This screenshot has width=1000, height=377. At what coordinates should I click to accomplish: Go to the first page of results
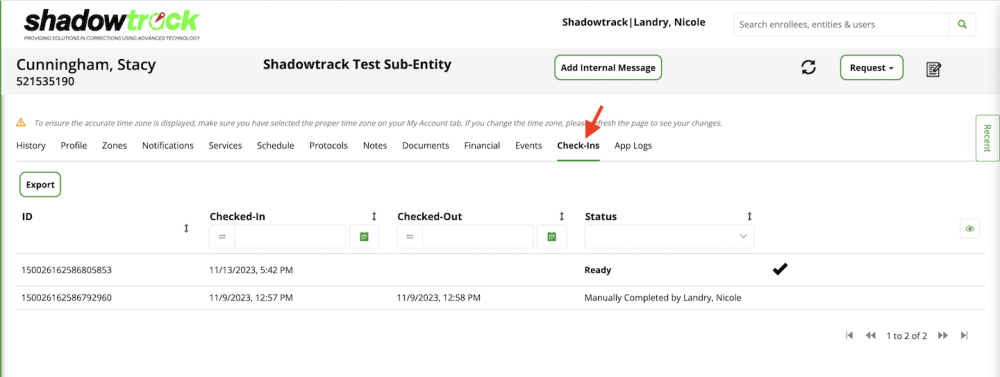[x=849, y=336]
